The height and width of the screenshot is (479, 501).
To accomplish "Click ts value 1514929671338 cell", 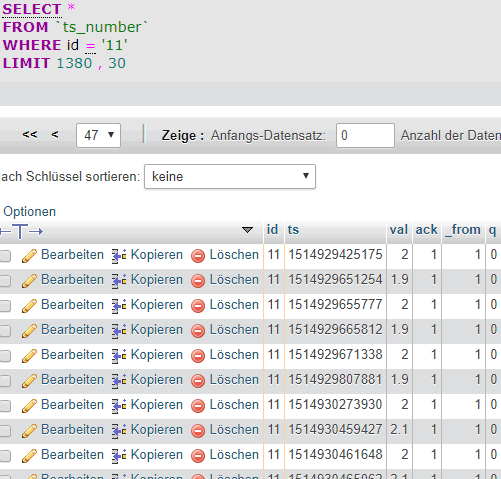I will point(335,355).
